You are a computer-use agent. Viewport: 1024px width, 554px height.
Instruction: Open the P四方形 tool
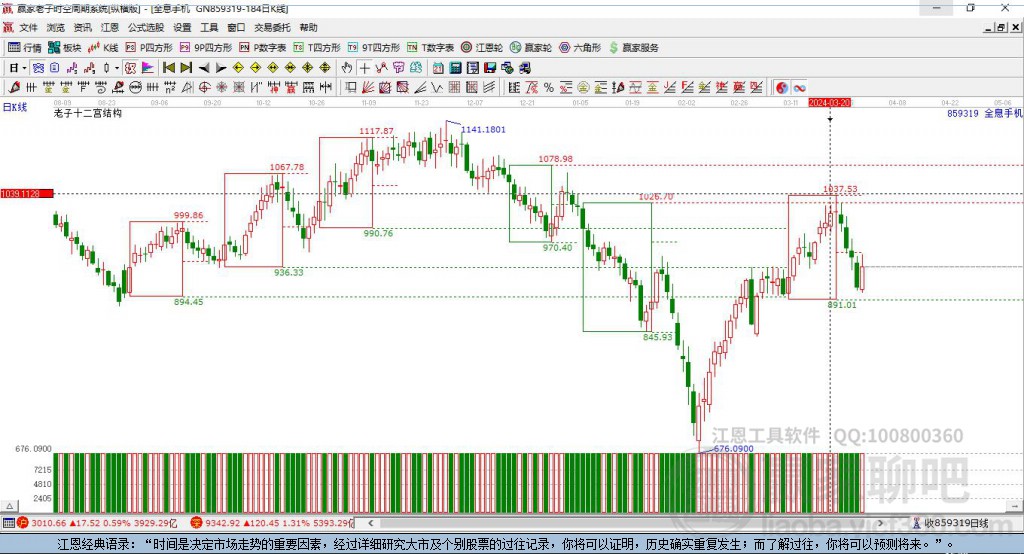pyautogui.click(x=148, y=48)
